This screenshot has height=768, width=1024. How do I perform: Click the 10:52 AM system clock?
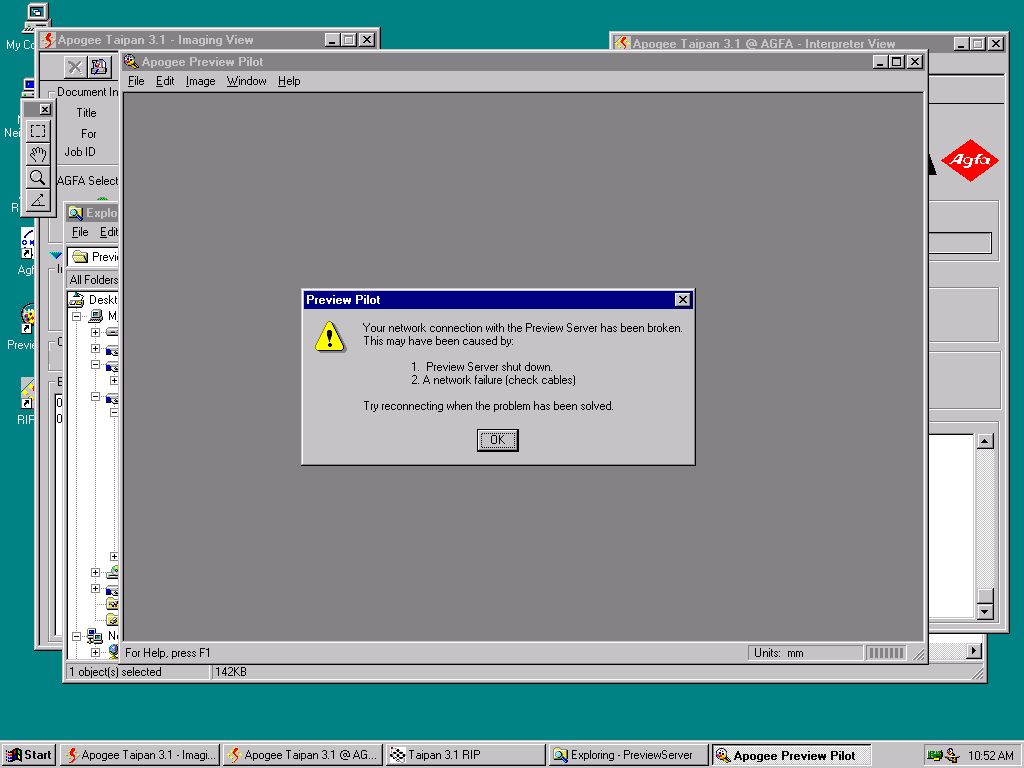[991, 756]
